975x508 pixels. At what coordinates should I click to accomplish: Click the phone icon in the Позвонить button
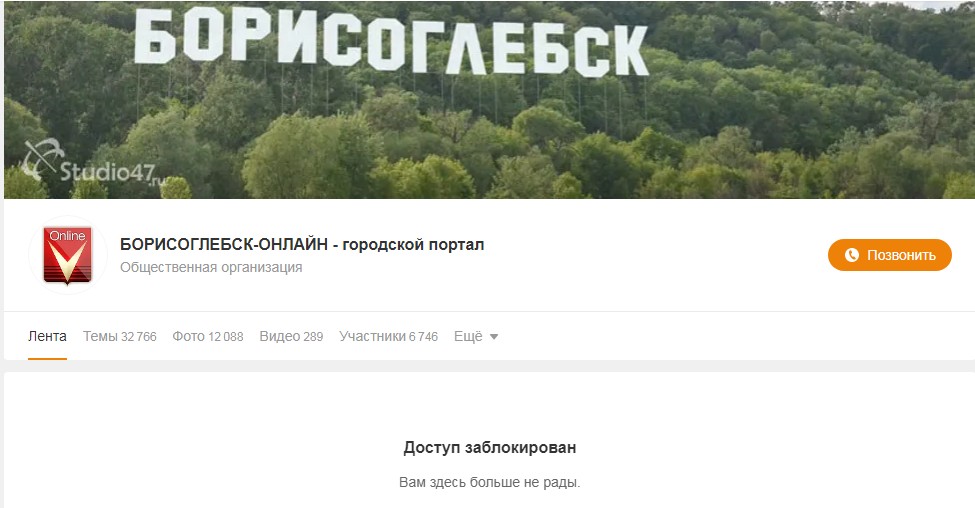pyautogui.click(x=851, y=255)
